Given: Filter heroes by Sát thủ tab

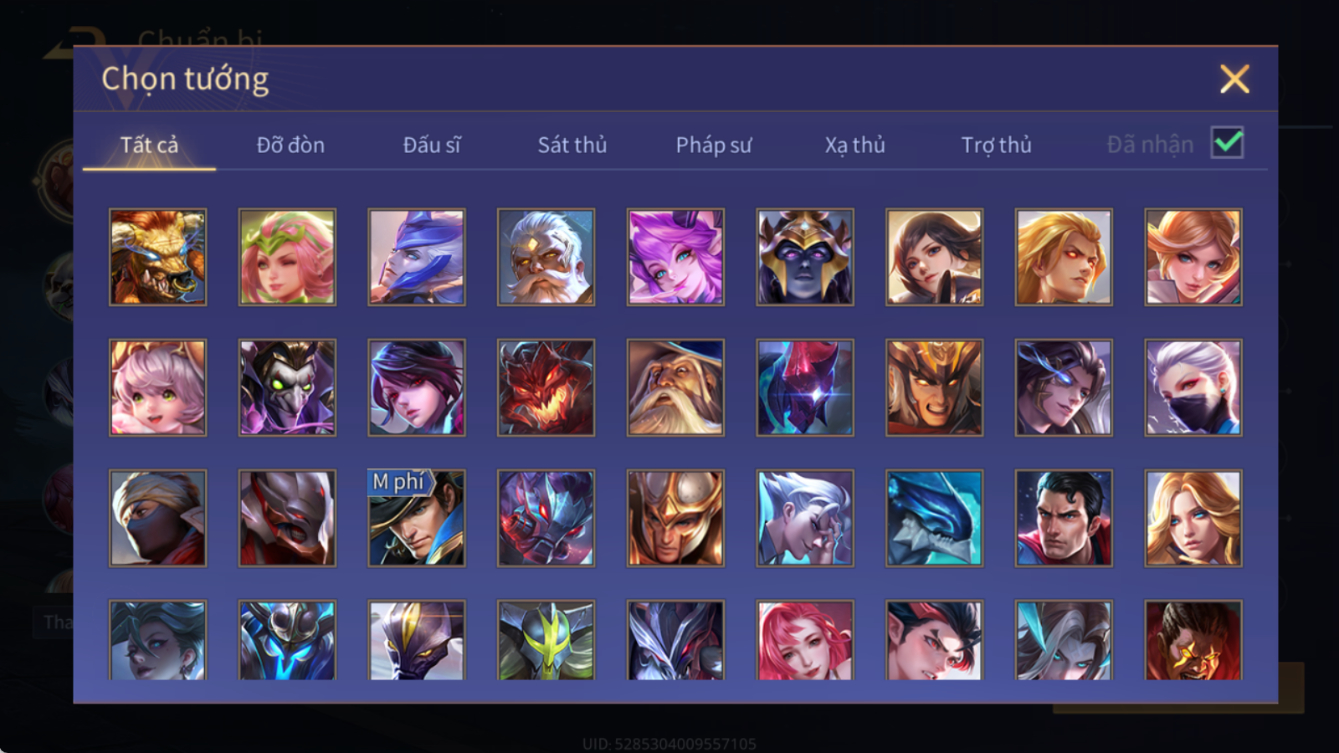Looking at the screenshot, I should (572, 145).
